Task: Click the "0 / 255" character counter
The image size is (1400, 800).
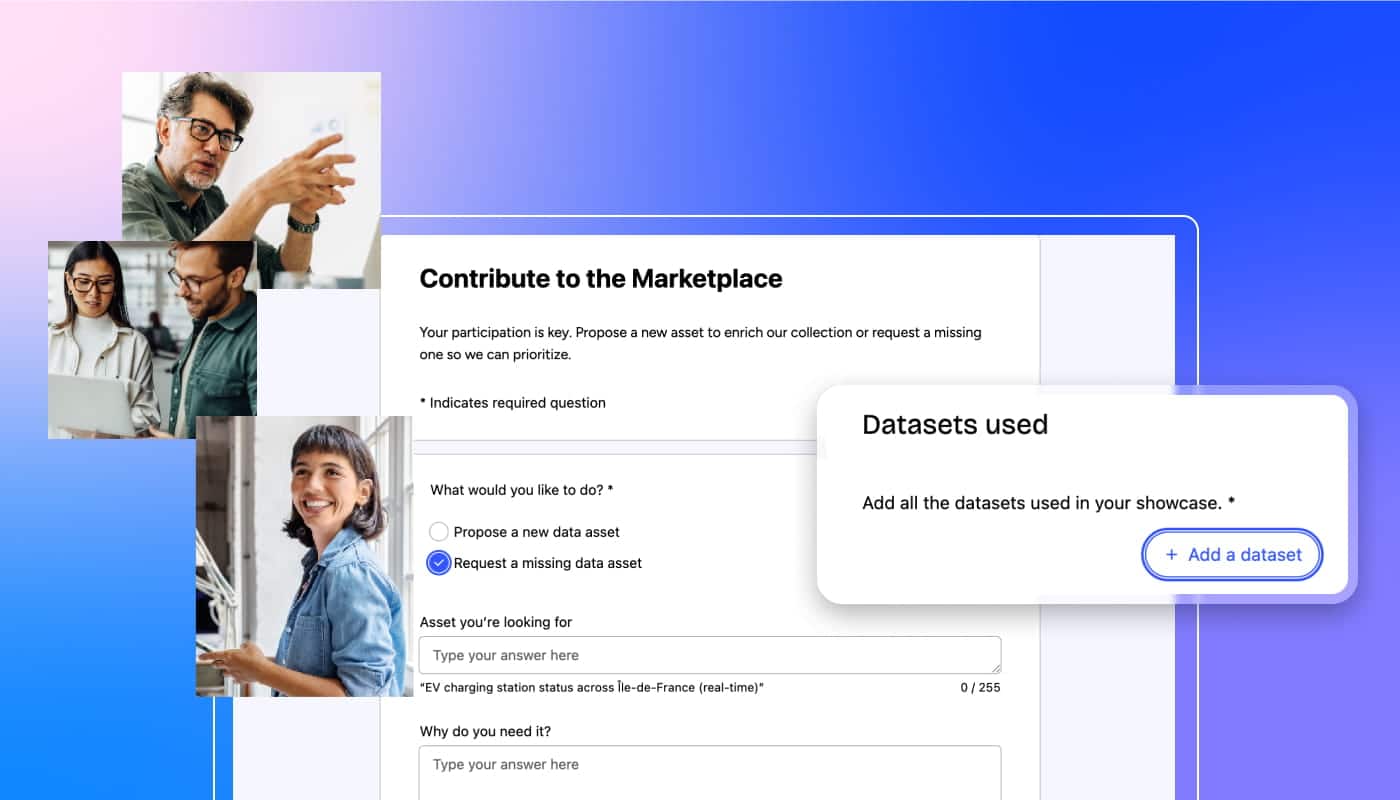Action: (979, 688)
